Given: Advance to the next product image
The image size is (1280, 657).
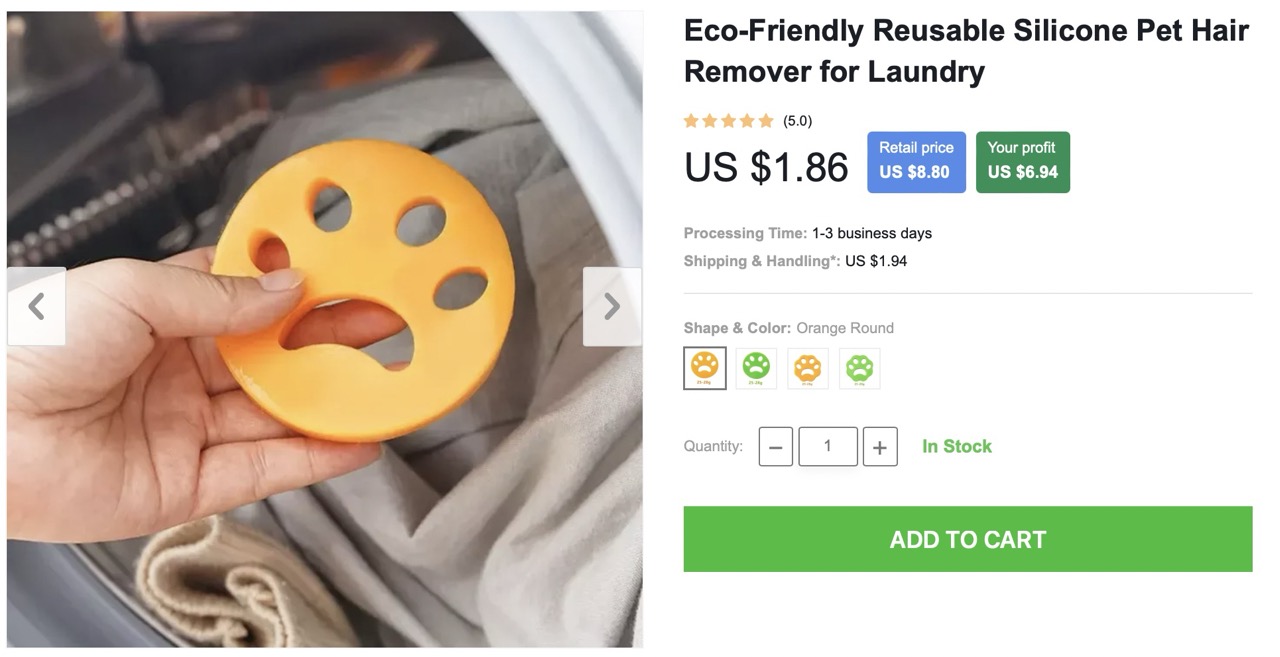Looking at the screenshot, I should pos(612,306).
